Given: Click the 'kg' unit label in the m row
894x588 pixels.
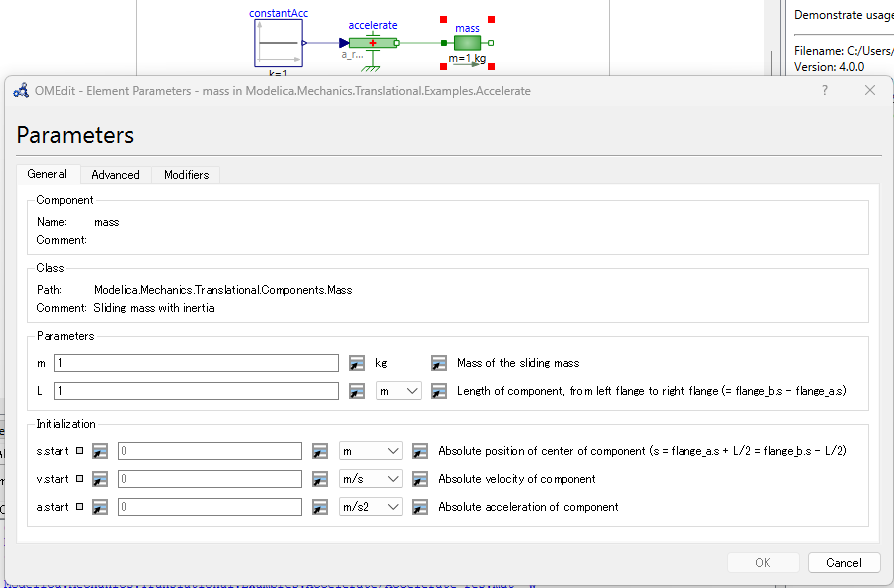Looking at the screenshot, I should (x=381, y=363).
